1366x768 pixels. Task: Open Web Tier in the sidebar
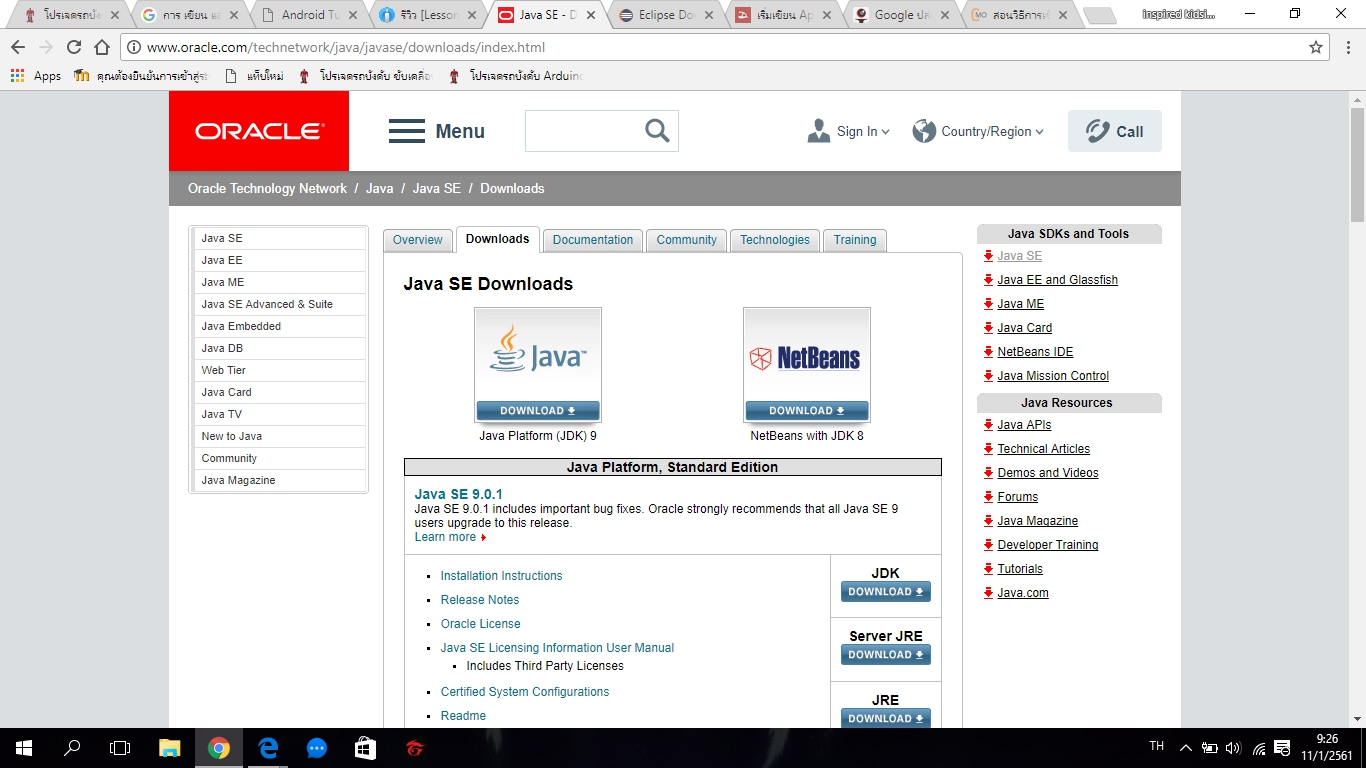[279, 370]
